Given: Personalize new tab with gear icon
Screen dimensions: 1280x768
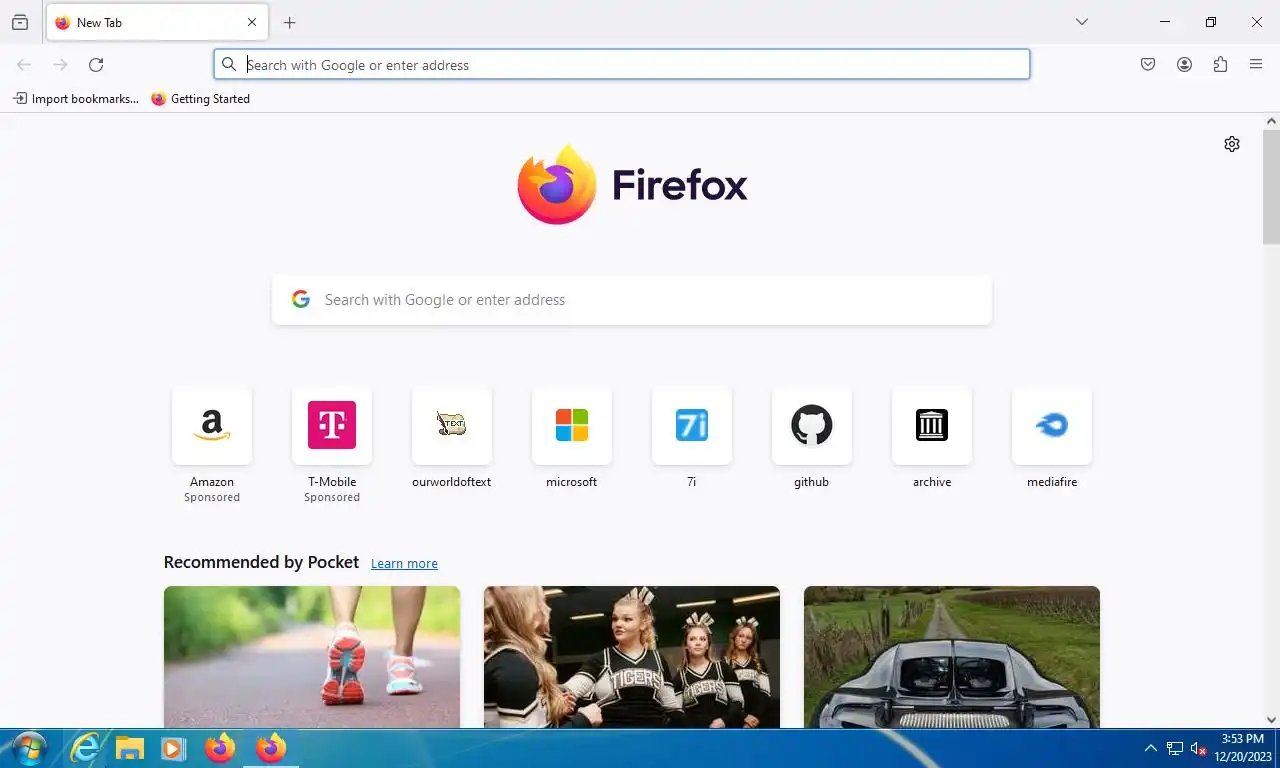Looking at the screenshot, I should [x=1232, y=144].
